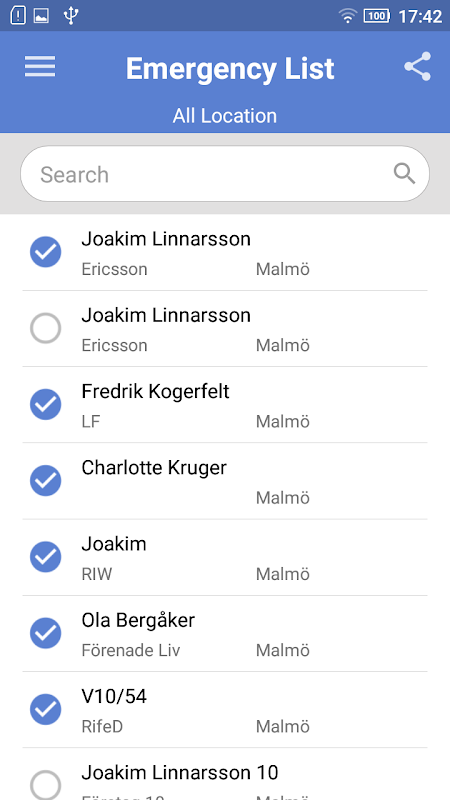
Task: Tap the SIM alert status icon
Action: pyautogui.click(x=18, y=16)
